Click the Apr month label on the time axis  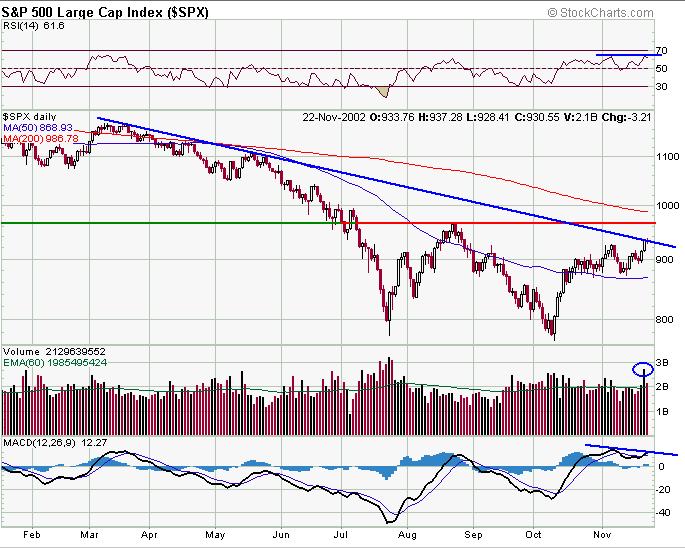tap(149, 535)
